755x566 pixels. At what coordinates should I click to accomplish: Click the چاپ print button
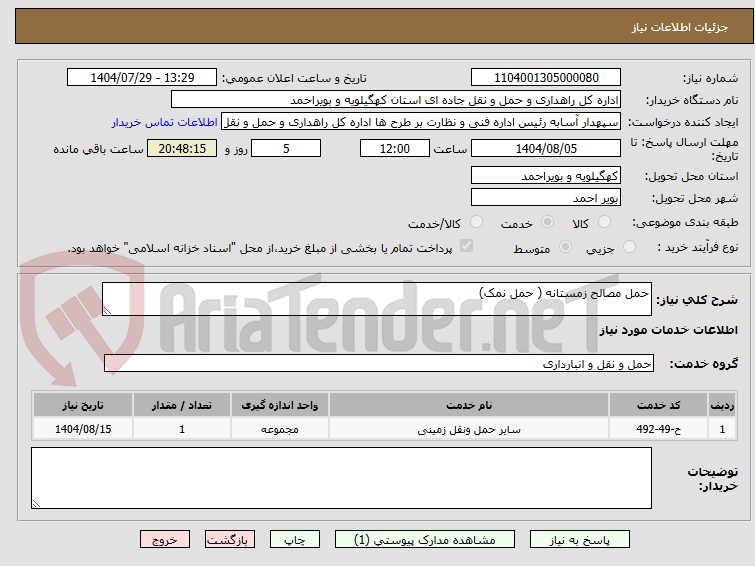coord(295,540)
